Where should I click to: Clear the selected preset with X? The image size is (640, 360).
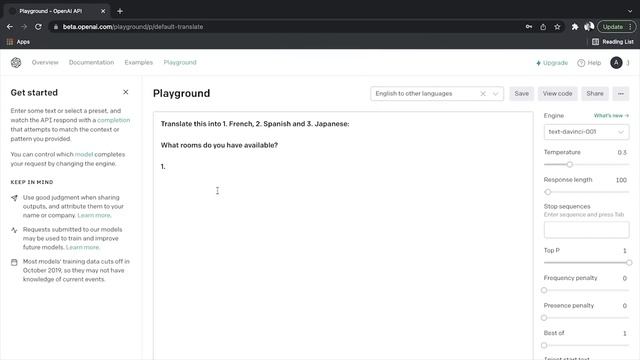[483, 93]
